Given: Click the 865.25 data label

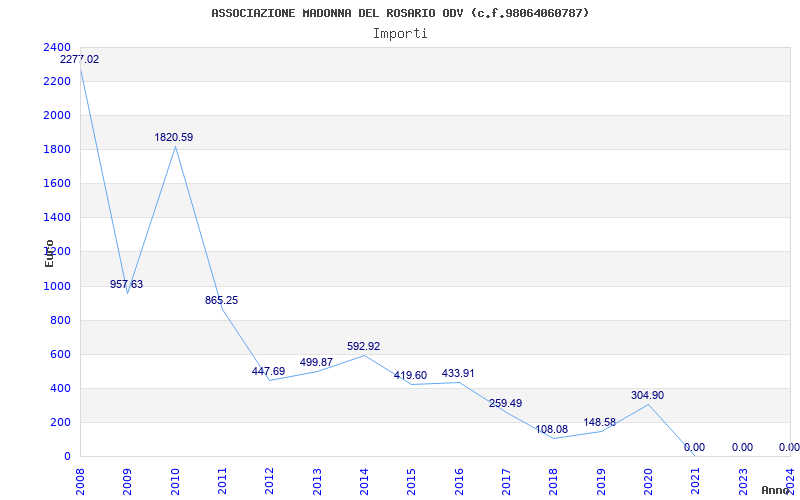Looking at the screenshot, I should pyautogui.click(x=221, y=301).
